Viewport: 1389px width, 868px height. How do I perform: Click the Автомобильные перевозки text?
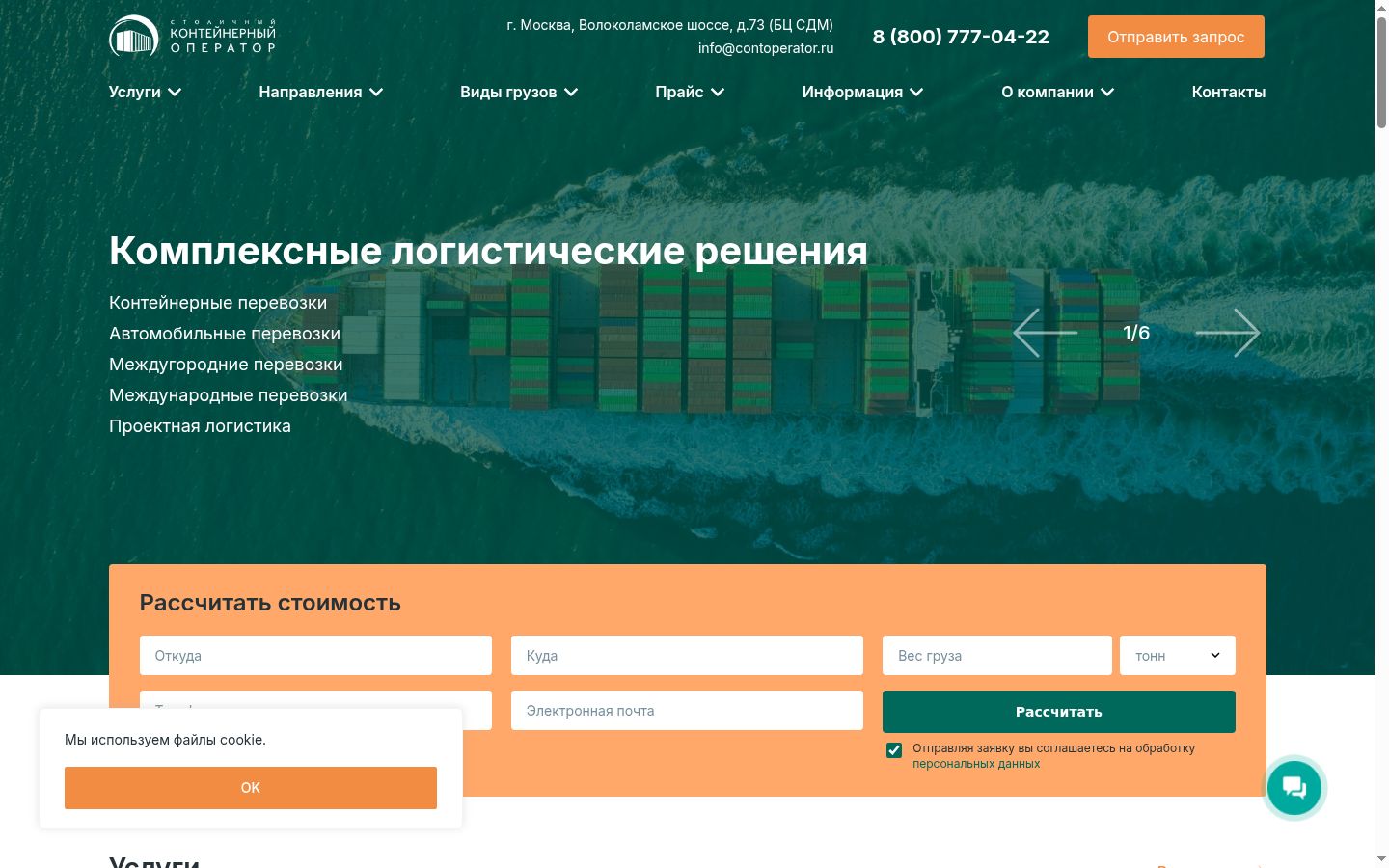click(225, 334)
